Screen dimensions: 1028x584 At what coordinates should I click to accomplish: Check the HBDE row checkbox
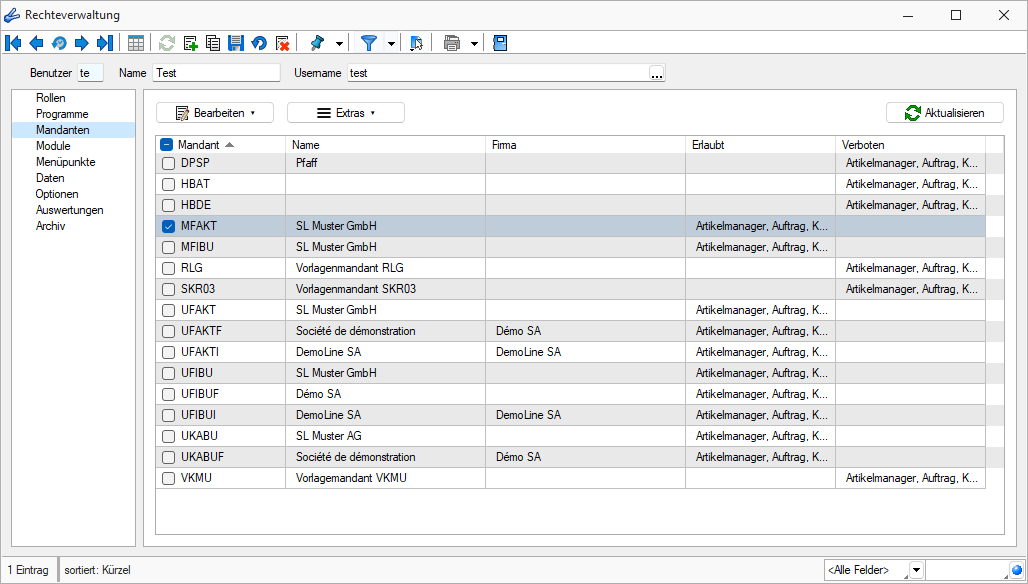[168, 205]
